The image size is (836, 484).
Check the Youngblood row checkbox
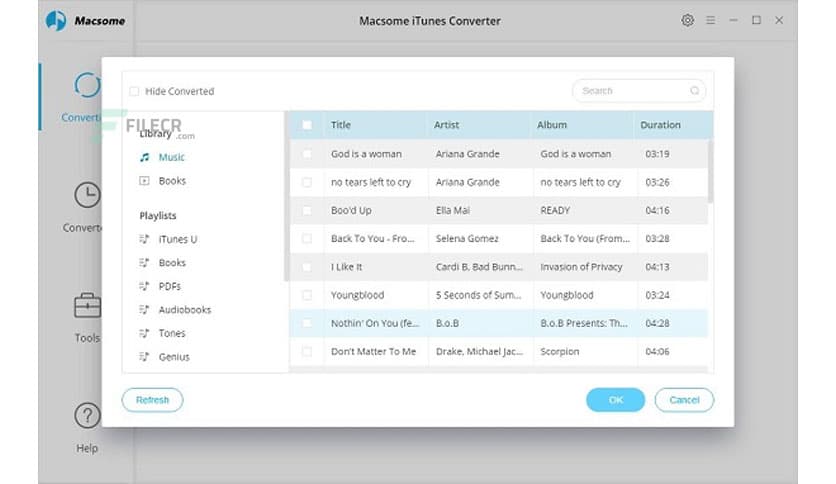tap(307, 295)
